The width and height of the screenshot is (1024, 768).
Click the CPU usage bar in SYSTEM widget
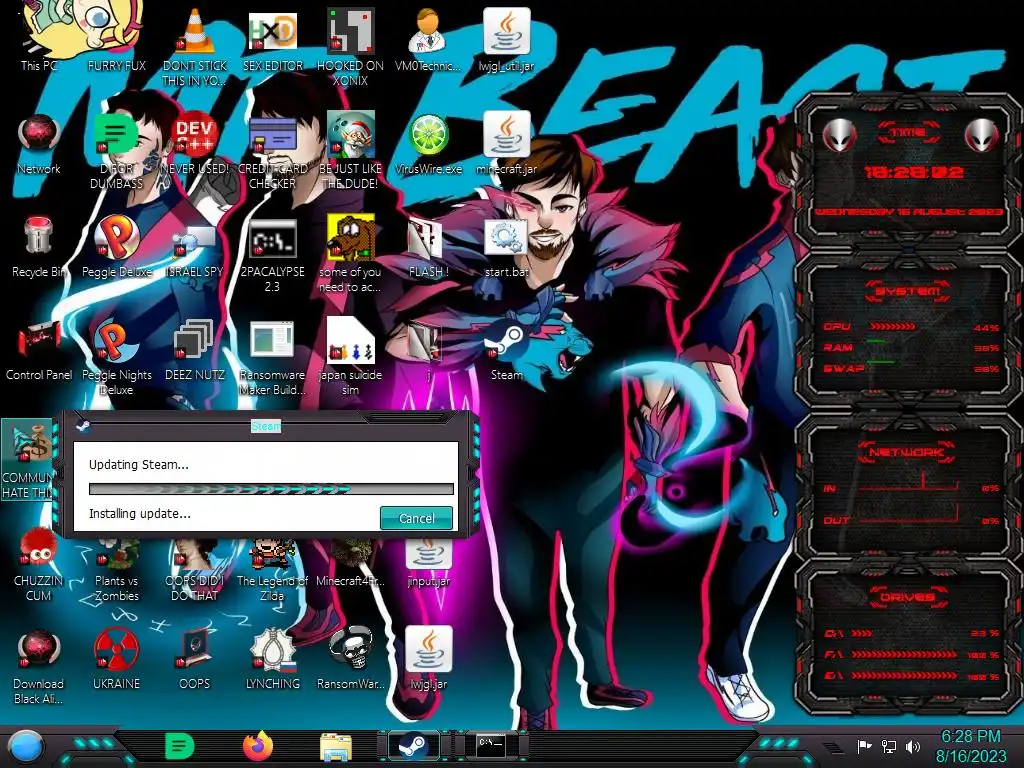(x=892, y=326)
